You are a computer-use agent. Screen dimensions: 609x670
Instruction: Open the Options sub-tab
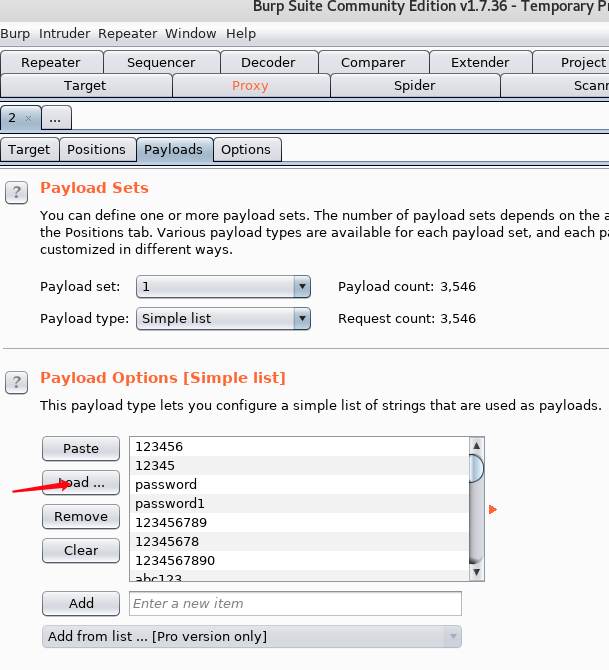pyautogui.click(x=246, y=150)
